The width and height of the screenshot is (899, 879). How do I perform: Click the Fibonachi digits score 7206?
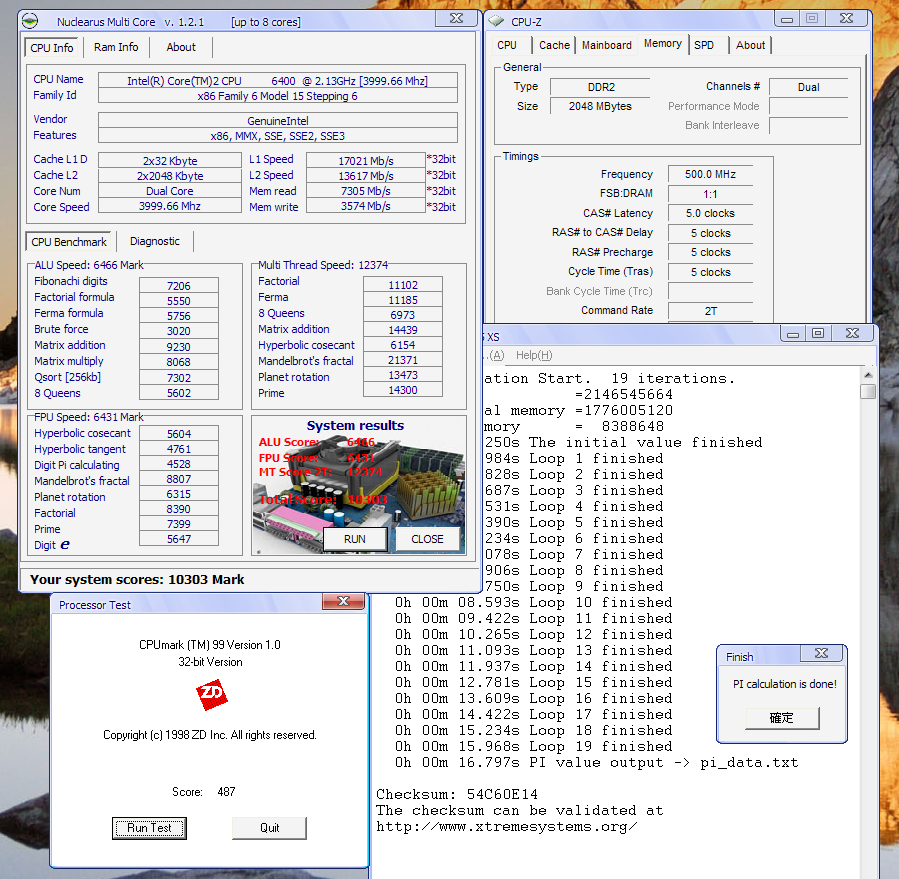click(x=179, y=286)
